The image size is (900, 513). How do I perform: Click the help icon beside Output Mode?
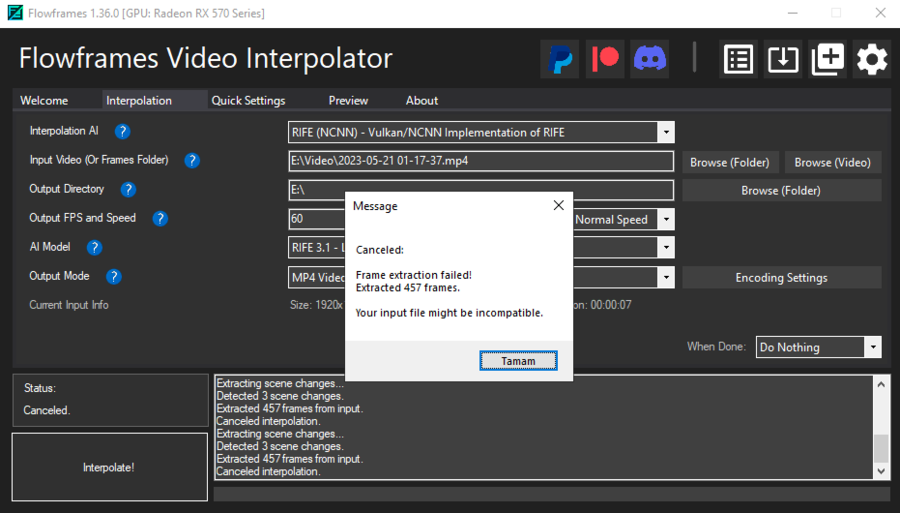(x=114, y=277)
